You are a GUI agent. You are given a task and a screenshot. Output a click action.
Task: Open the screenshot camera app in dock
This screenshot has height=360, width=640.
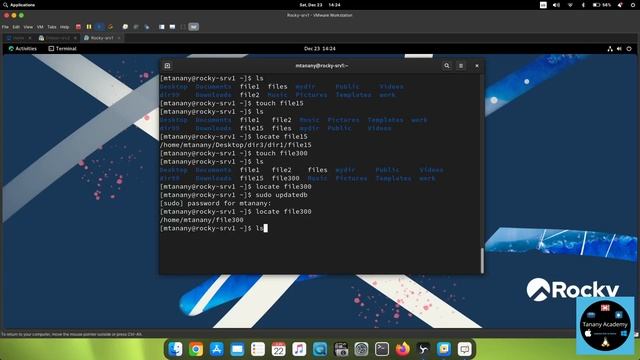point(340,349)
